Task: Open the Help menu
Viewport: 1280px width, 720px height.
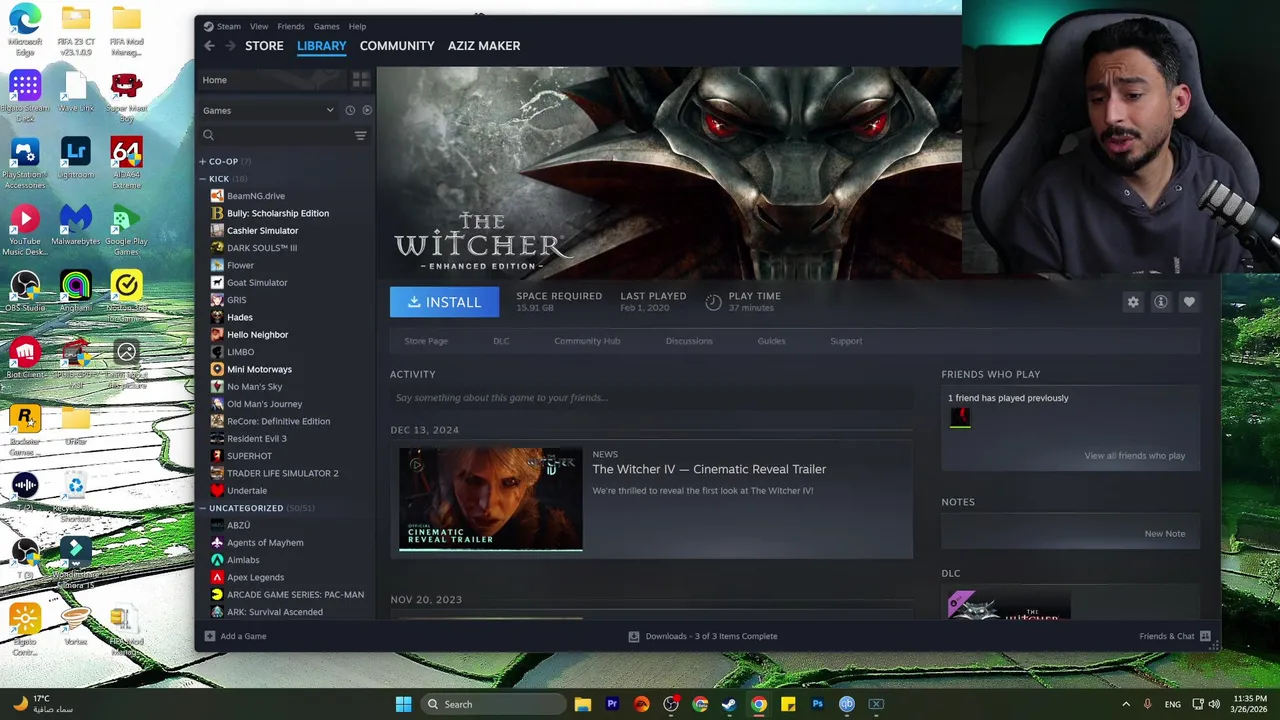Action: [x=357, y=26]
